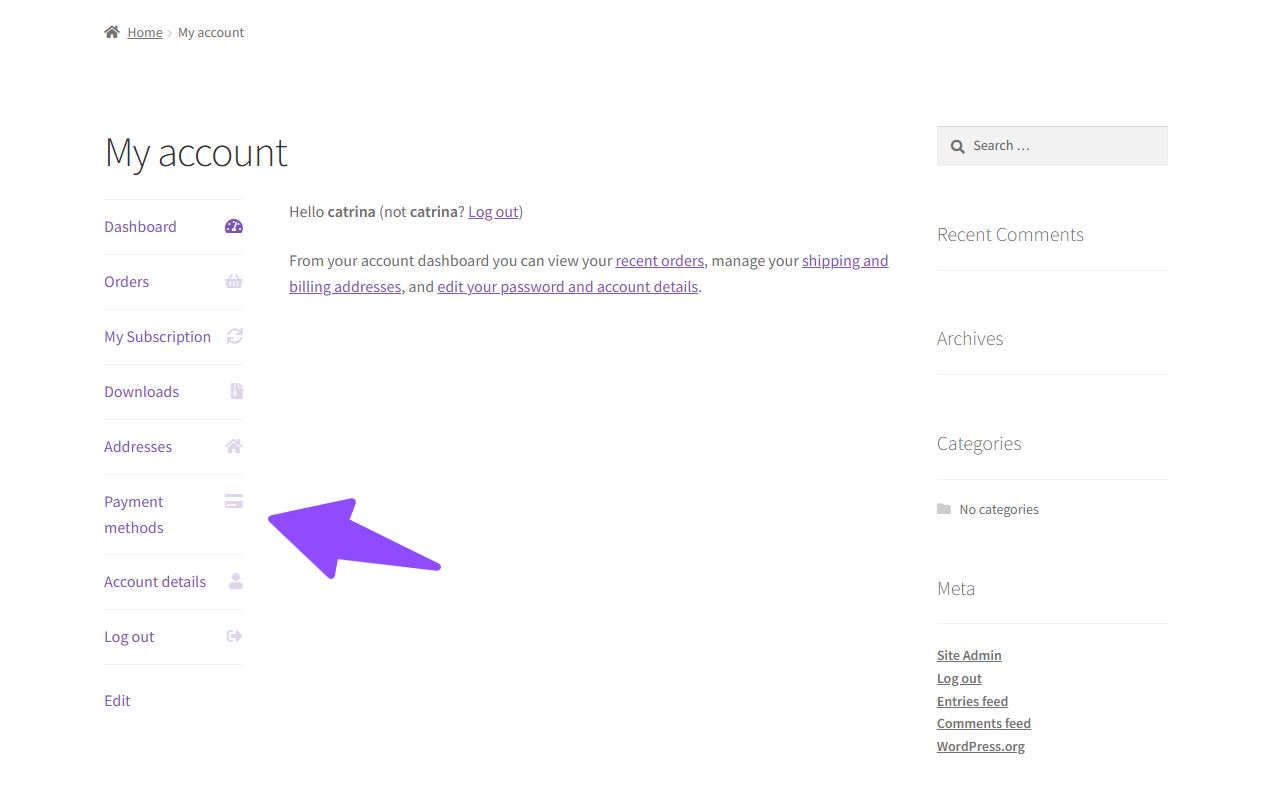1275x795 pixels.
Task: Click the Downloads file icon
Action: pos(236,391)
